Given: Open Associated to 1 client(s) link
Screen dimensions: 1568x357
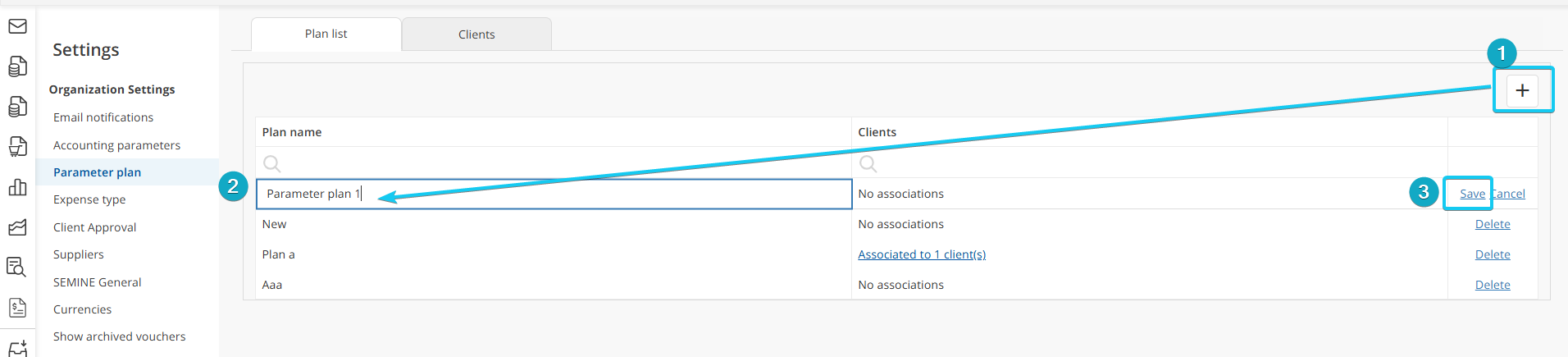Looking at the screenshot, I should 922,254.
